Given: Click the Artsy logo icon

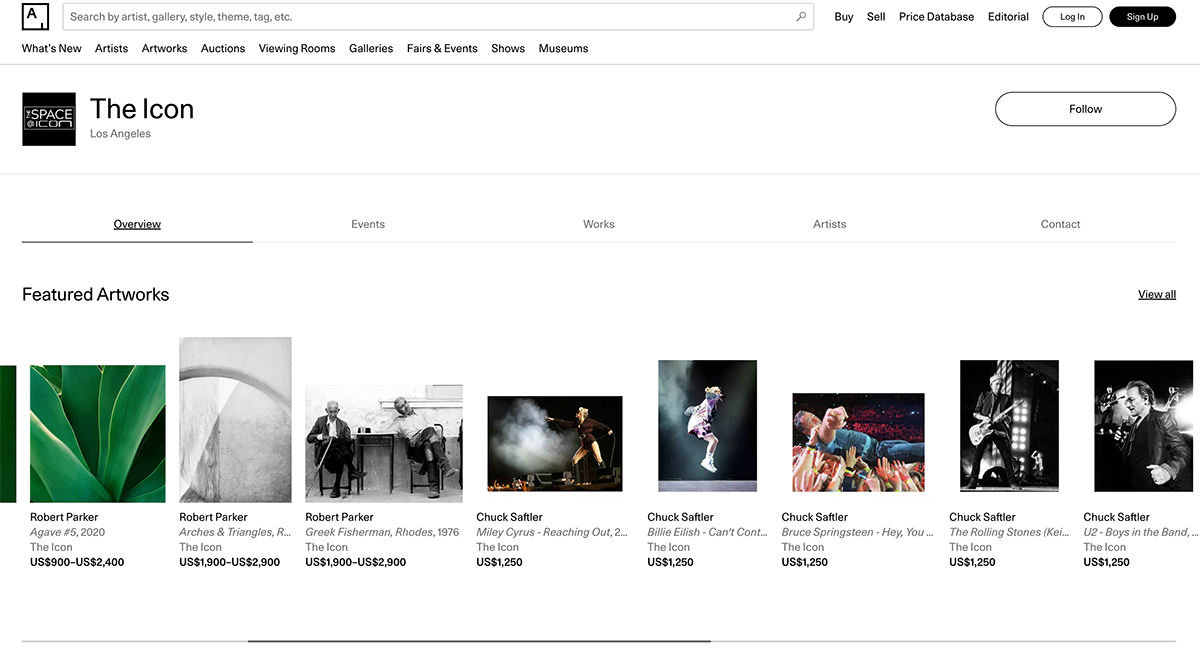Looking at the screenshot, I should click(x=35, y=17).
